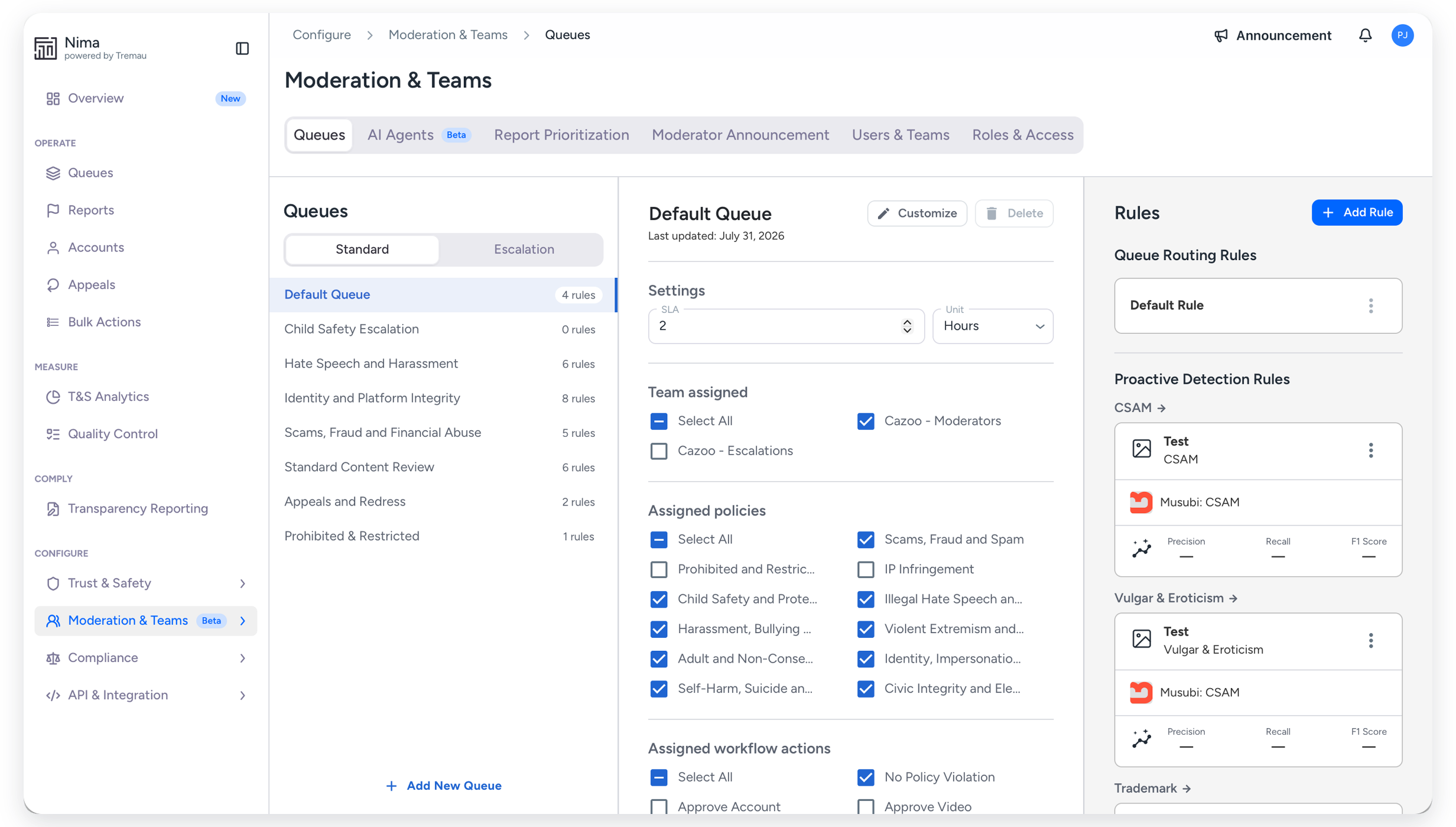1456x827 pixels.
Task: Open the Unit Hours dropdown
Action: pos(993,326)
